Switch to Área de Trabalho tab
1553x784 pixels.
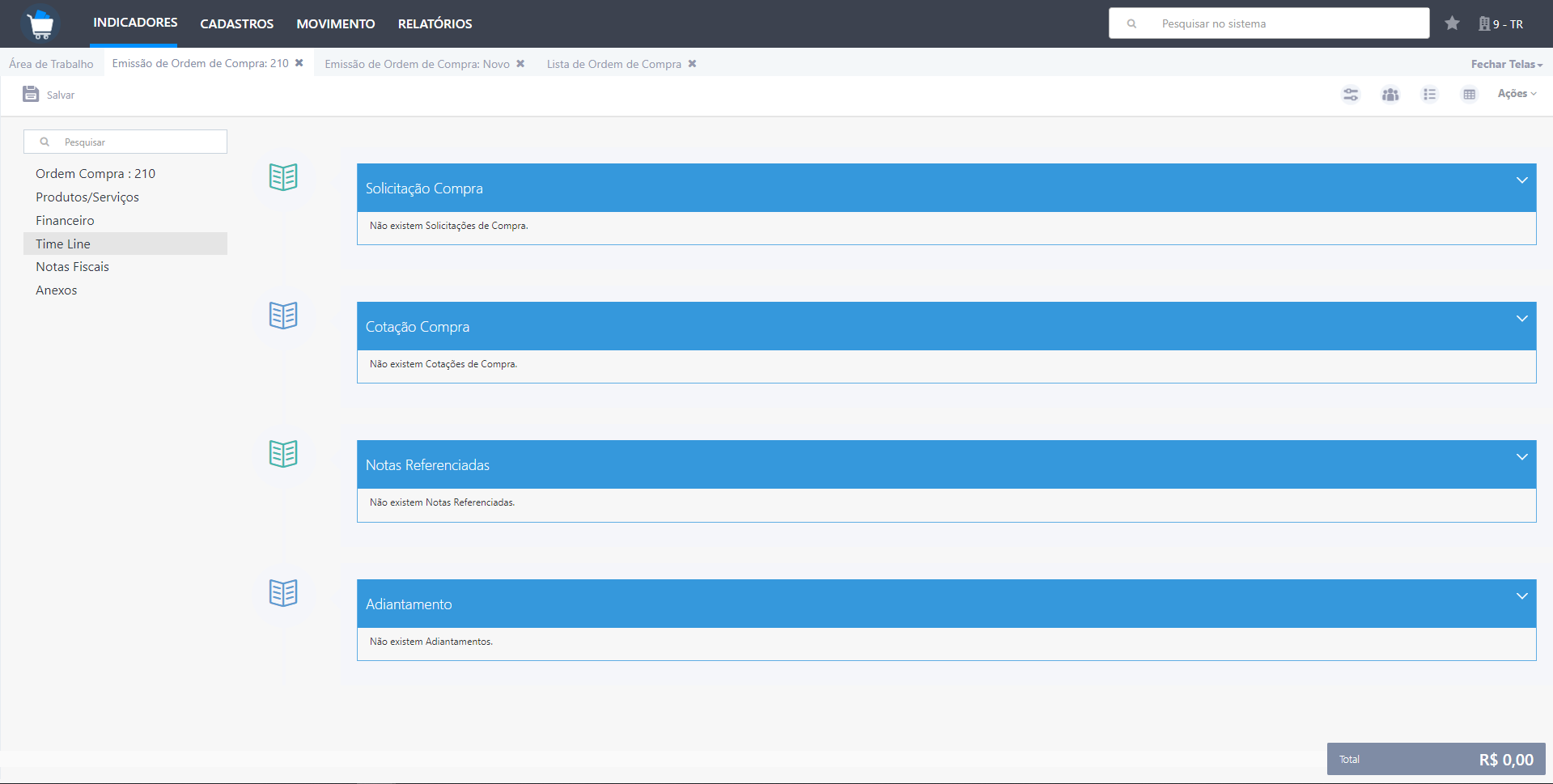click(x=51, y=64)
